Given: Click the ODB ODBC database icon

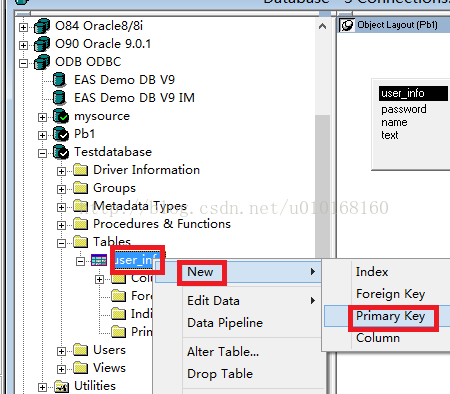Looking at the screenshot, I should 42,62.
